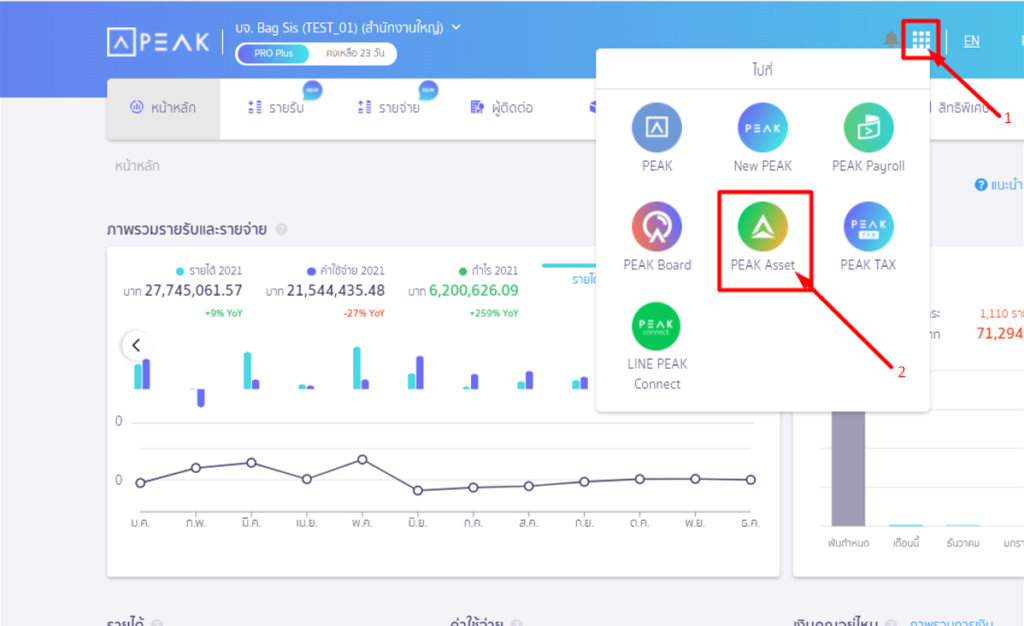The width and height of the screenshot is (1024, 626).
Task: Click the ก.ย. month label on the chart
Action: (584, 524)
